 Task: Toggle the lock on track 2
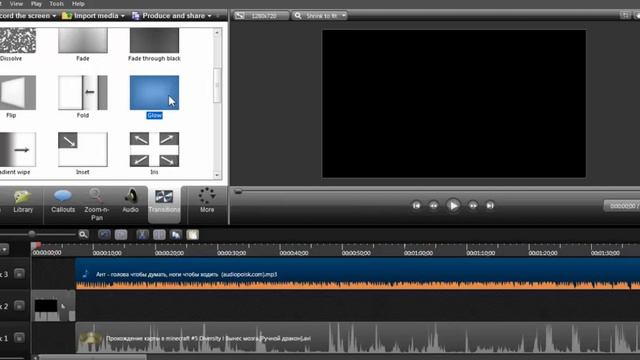click(x=19, y=305)
